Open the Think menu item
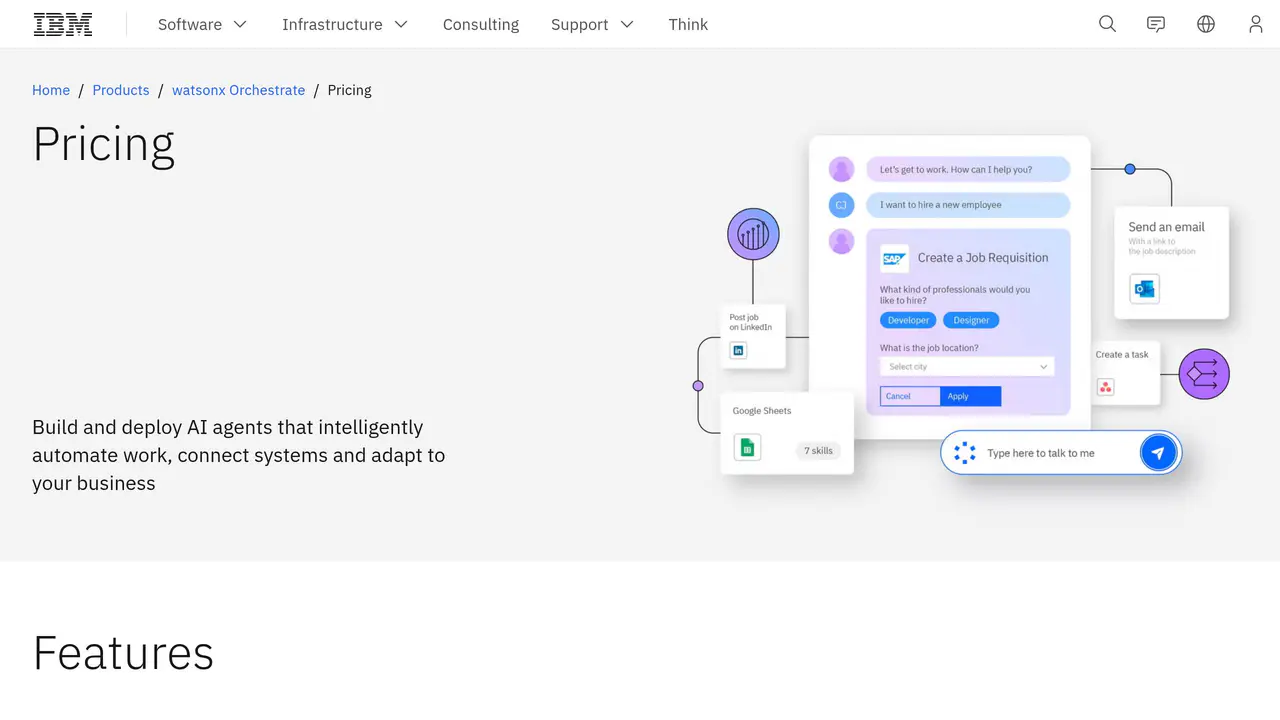 (x=688, y=24)
